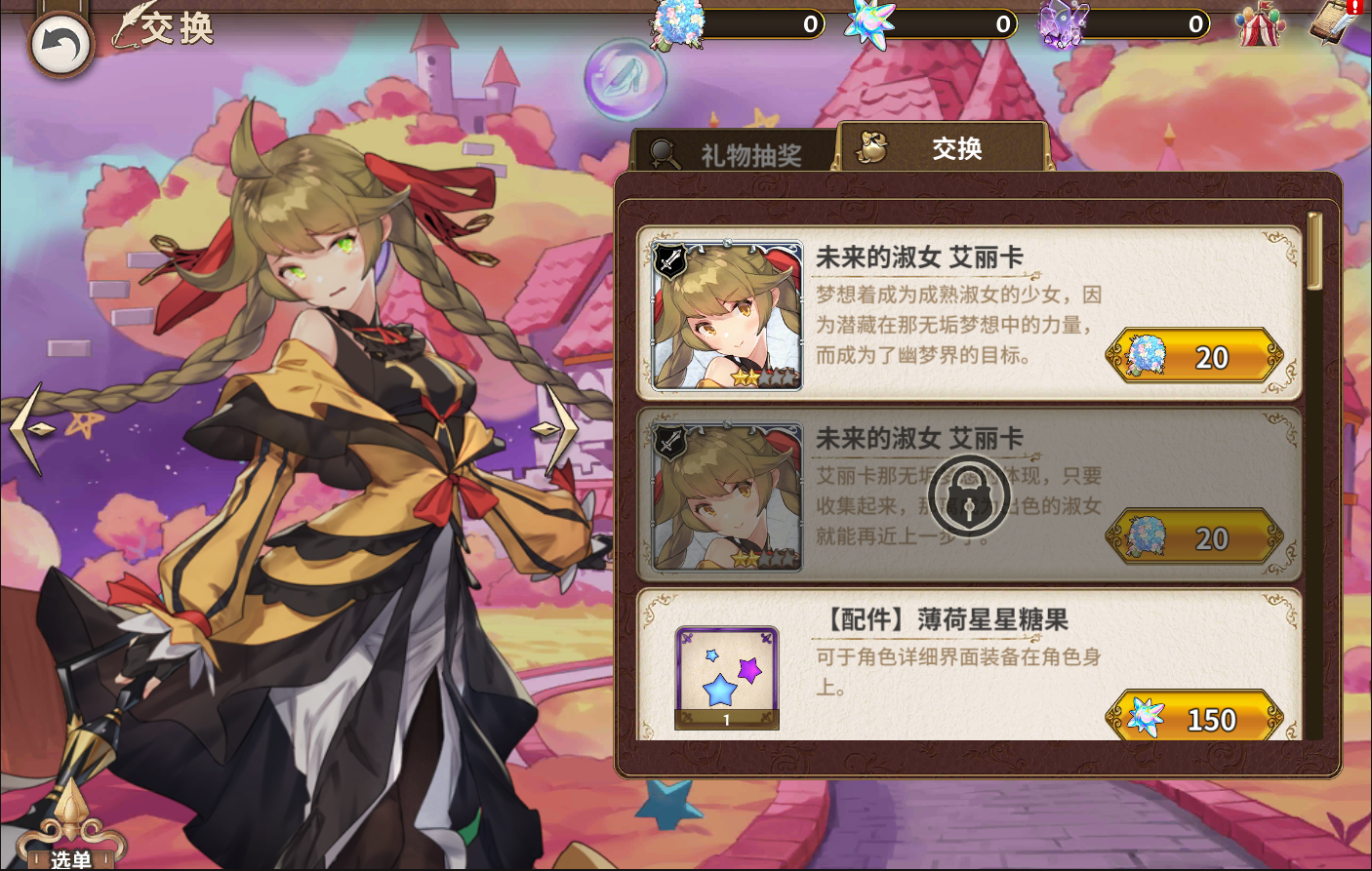
Task: Buy 薄荷星星糖果 for 150 stars
Action: coord(1194,717)
